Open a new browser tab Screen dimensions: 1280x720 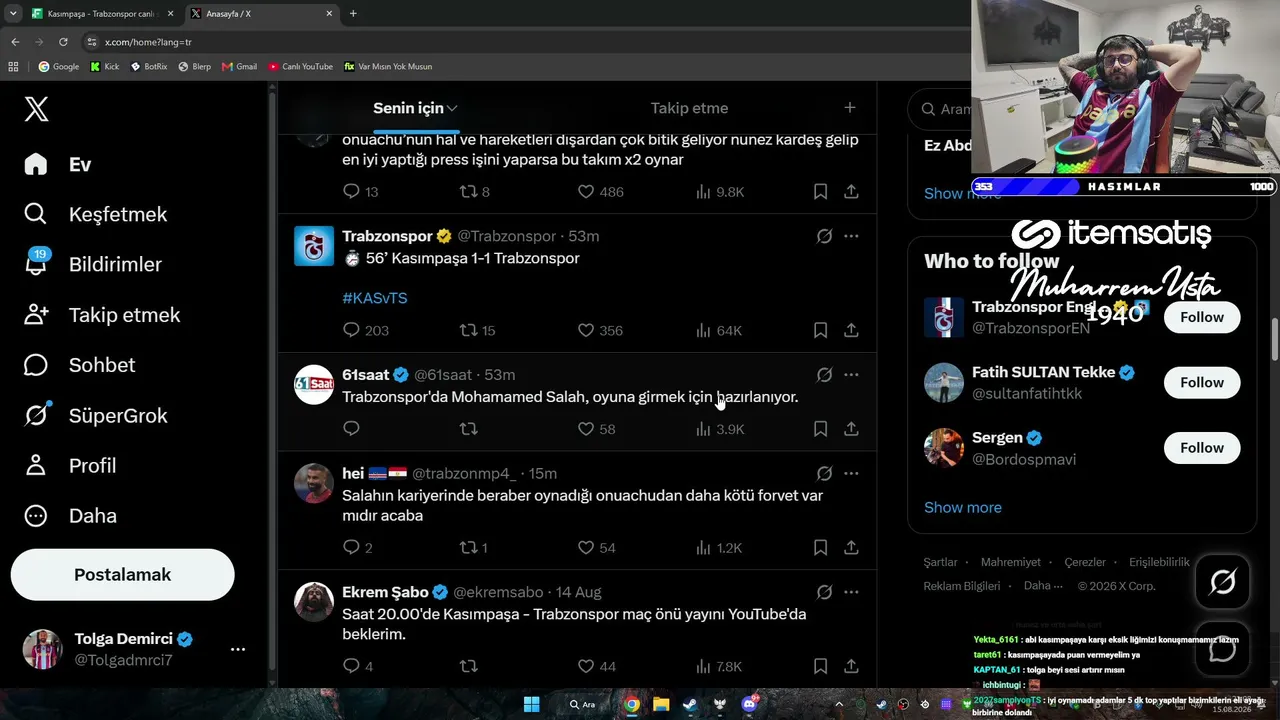click(353, 14)
